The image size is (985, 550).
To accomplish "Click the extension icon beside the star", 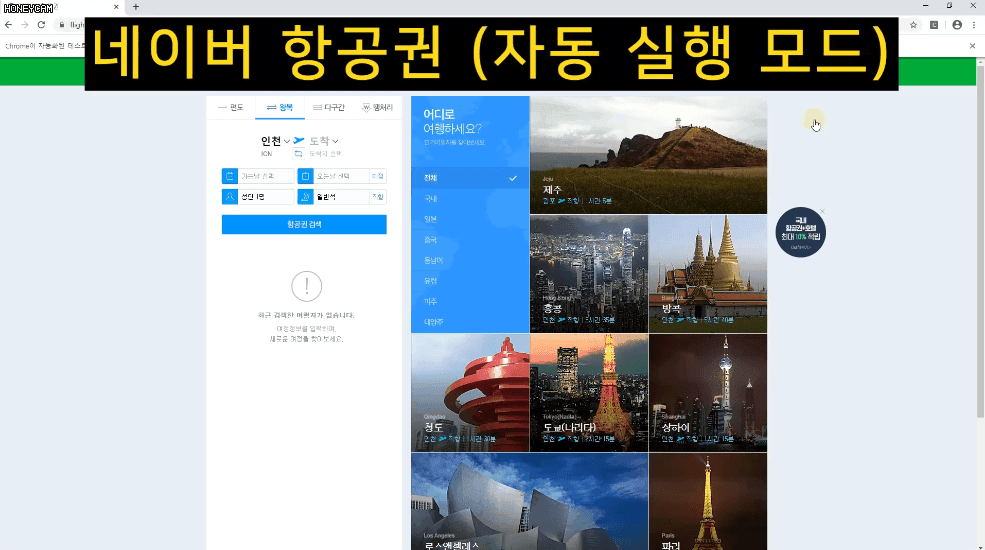I will click(x=934, y=24).
